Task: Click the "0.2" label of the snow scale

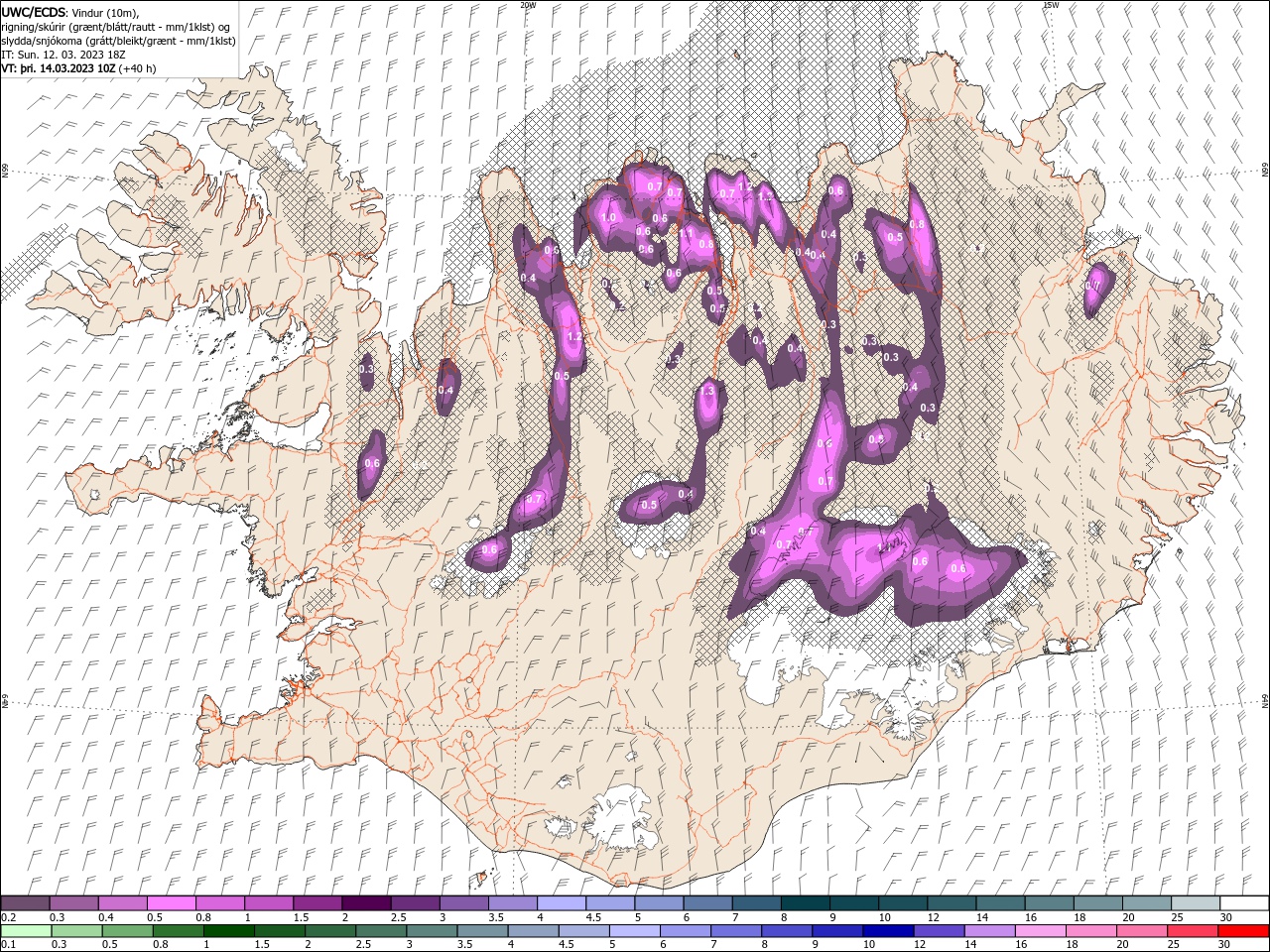Action: point(9,917)
